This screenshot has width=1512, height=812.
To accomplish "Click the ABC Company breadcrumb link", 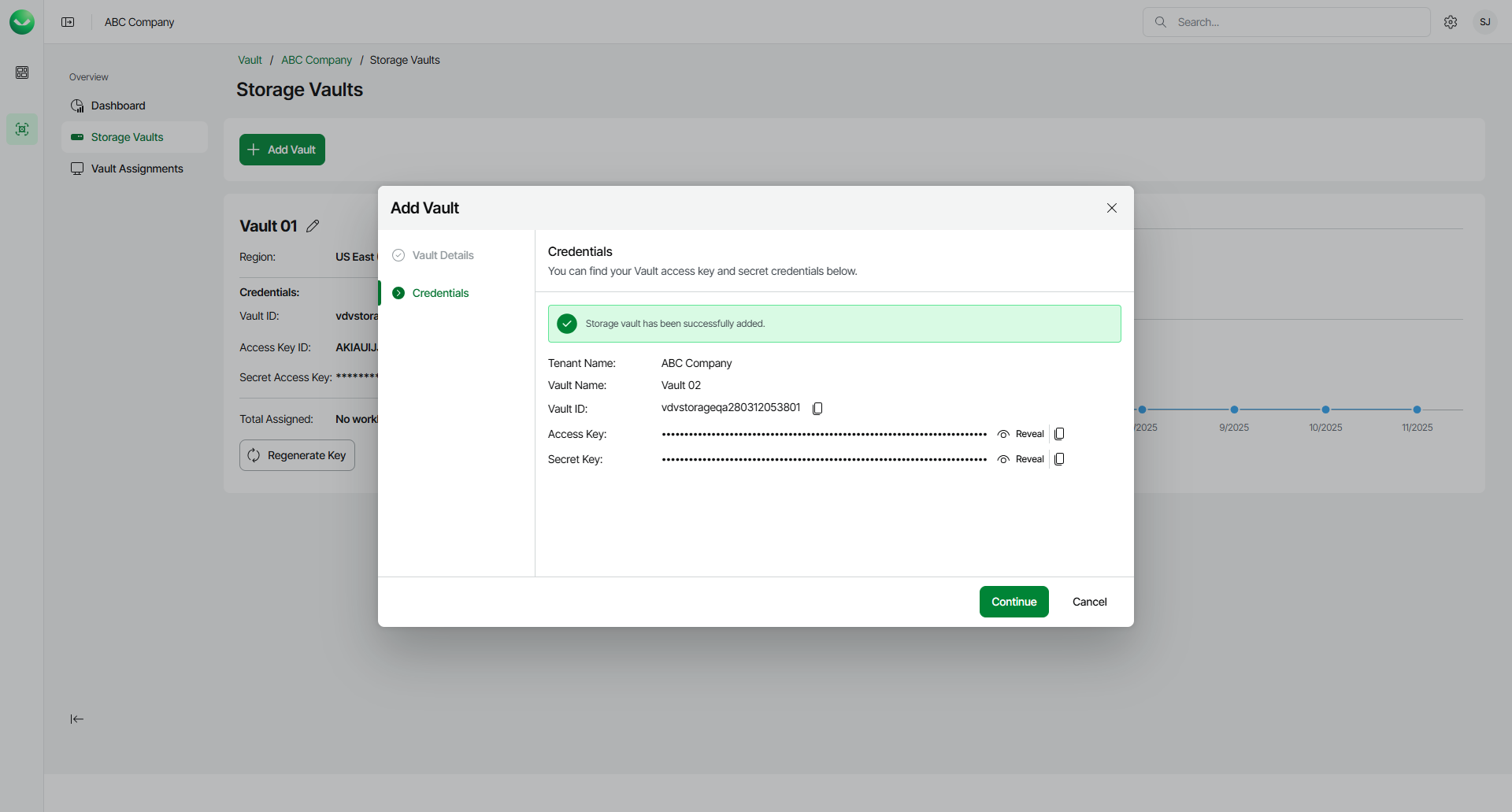I will tap(317, 60).
